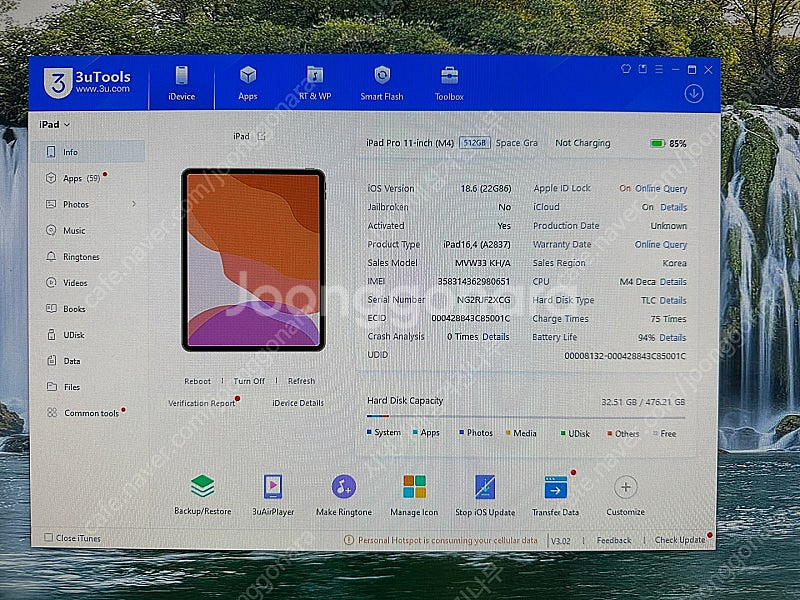The image size is (800, 600).
Task: Click the System legend color square
Action: (369, 432)
